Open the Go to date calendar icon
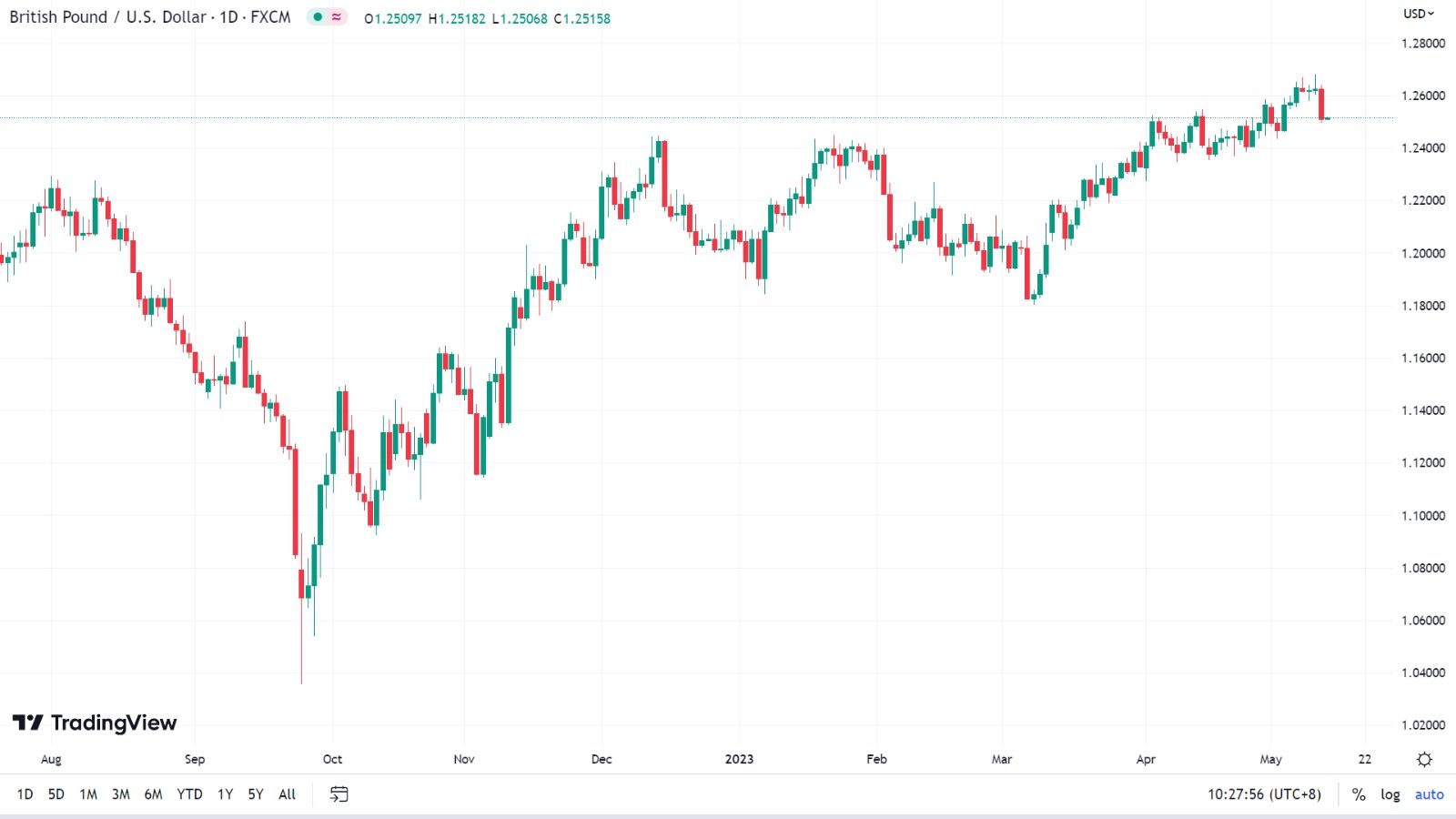This screenshot has height=819, width=1456. point(339,794)
